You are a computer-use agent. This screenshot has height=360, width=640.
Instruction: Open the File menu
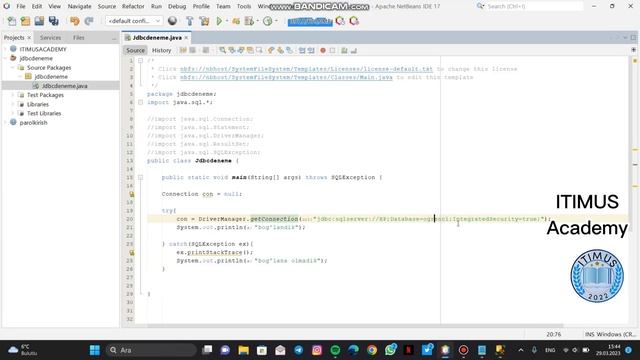point(21,7)
